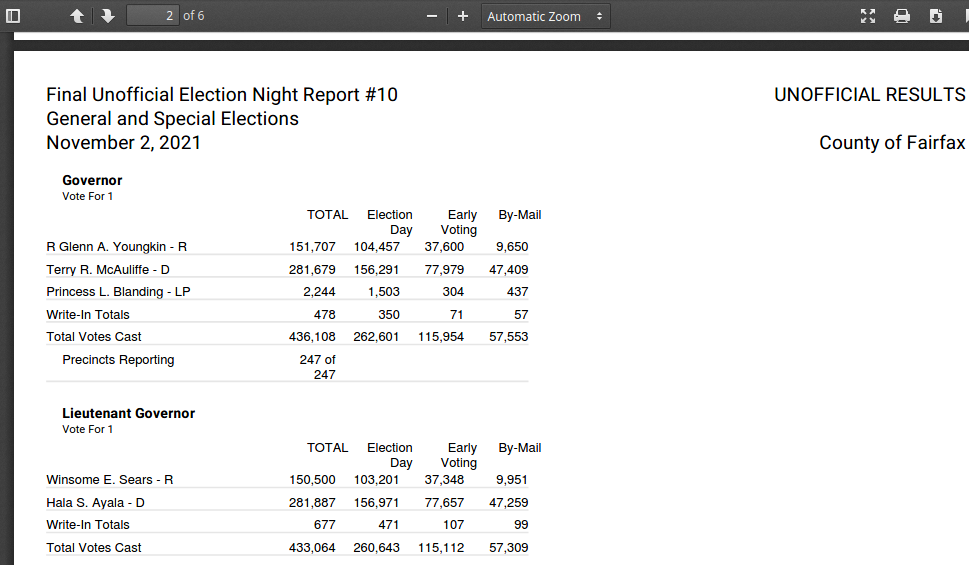The image size is (969, 565).
Task: Click Lieutenant Governor write-in total 677
Action: click(x=324, y=525)
